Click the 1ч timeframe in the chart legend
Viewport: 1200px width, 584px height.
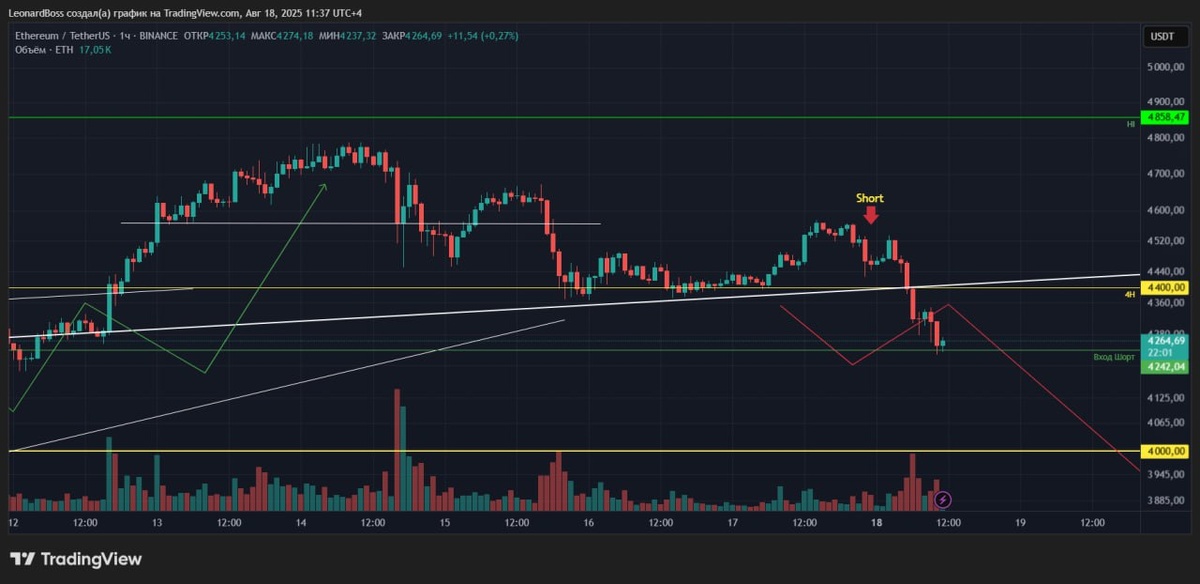[x=125, y=36]
